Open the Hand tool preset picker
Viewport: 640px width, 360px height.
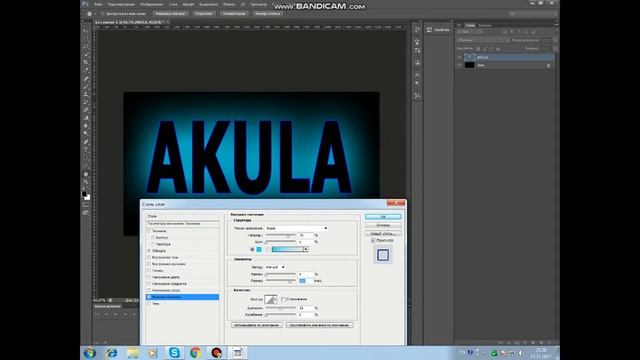tap(90, 13)
